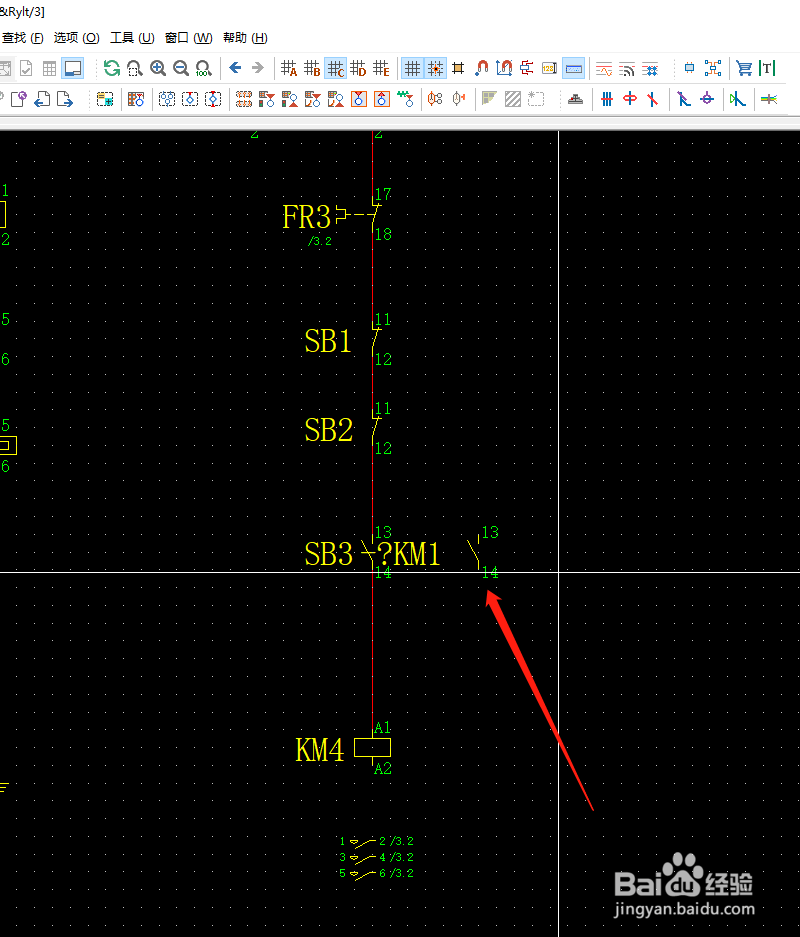Click the Zoom in magnifier icon
This screenshot has width=800, height=937.
(x=158, y=68)
